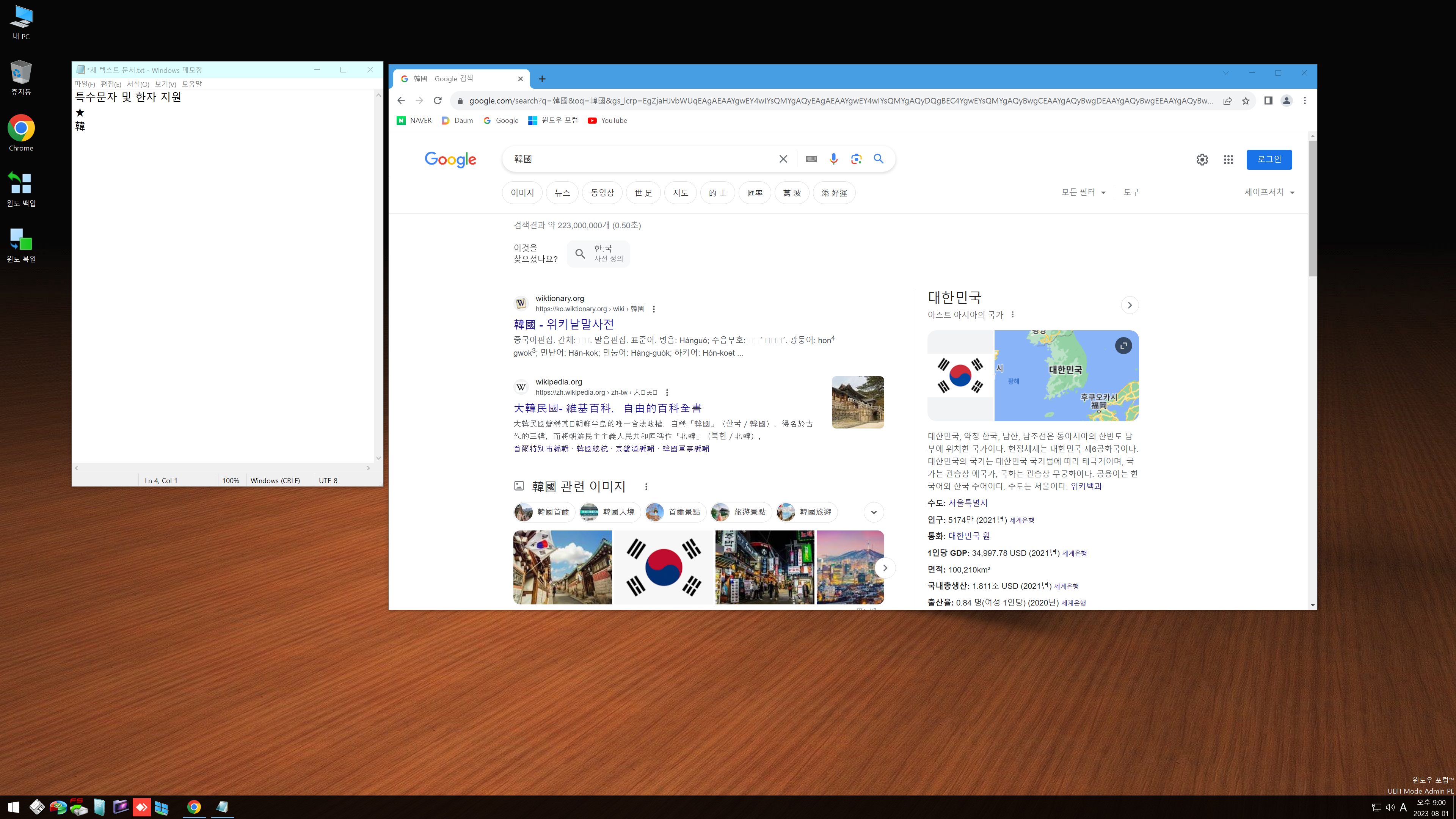
Task: Open more options for wikipedia.org result
Action: [667, 392]
